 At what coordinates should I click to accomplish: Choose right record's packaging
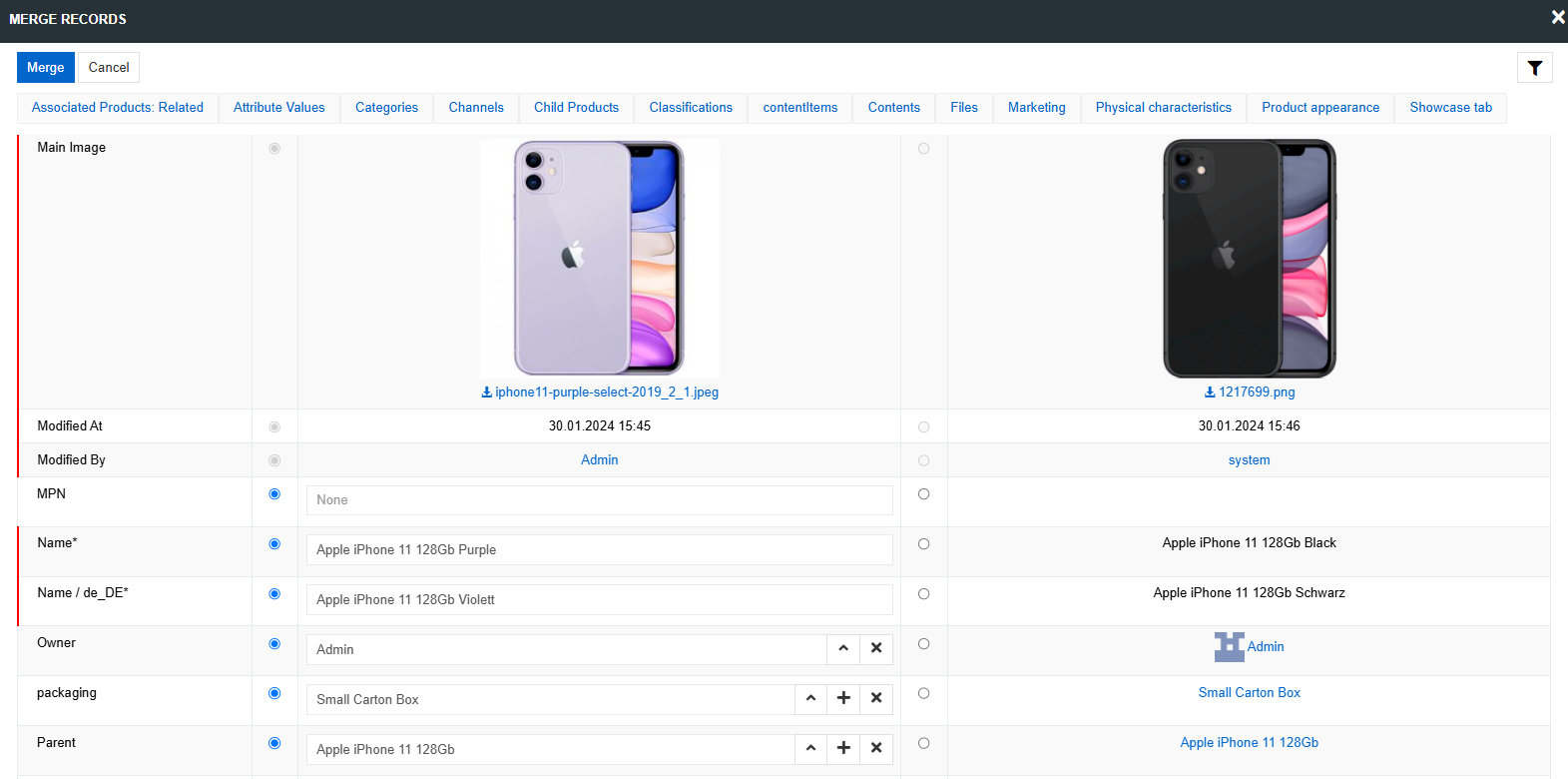click(x=923, y=693)
